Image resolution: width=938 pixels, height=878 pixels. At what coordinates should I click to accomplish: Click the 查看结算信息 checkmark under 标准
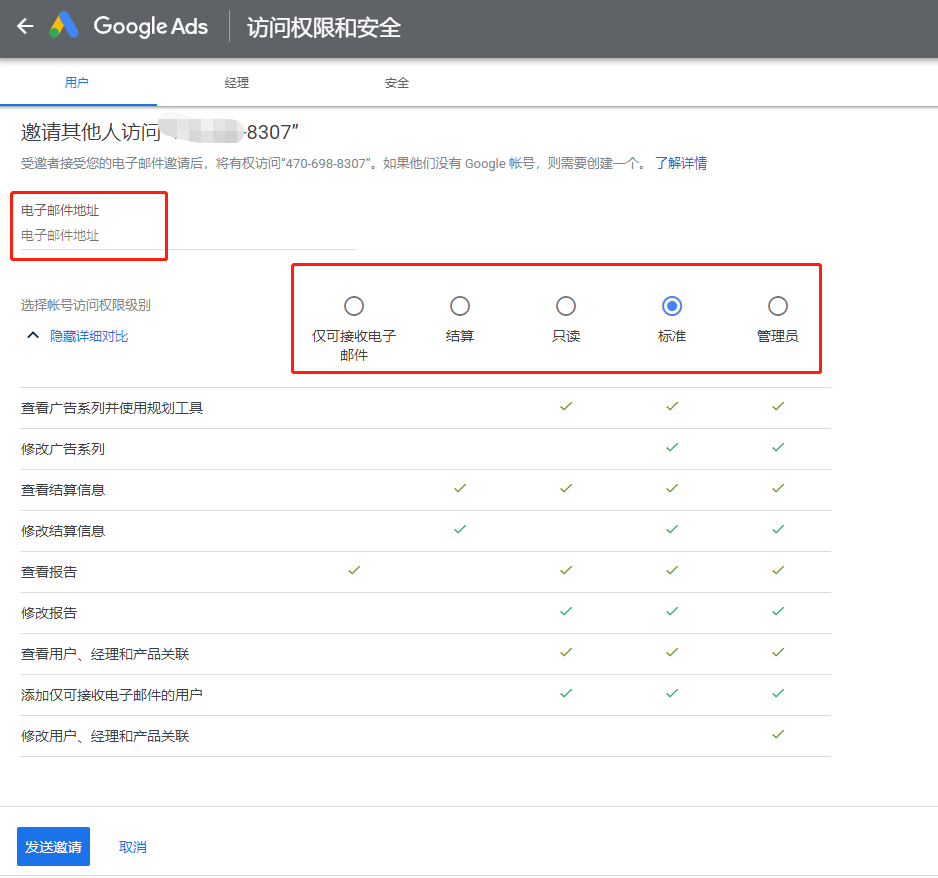click(x=672, y=488)
